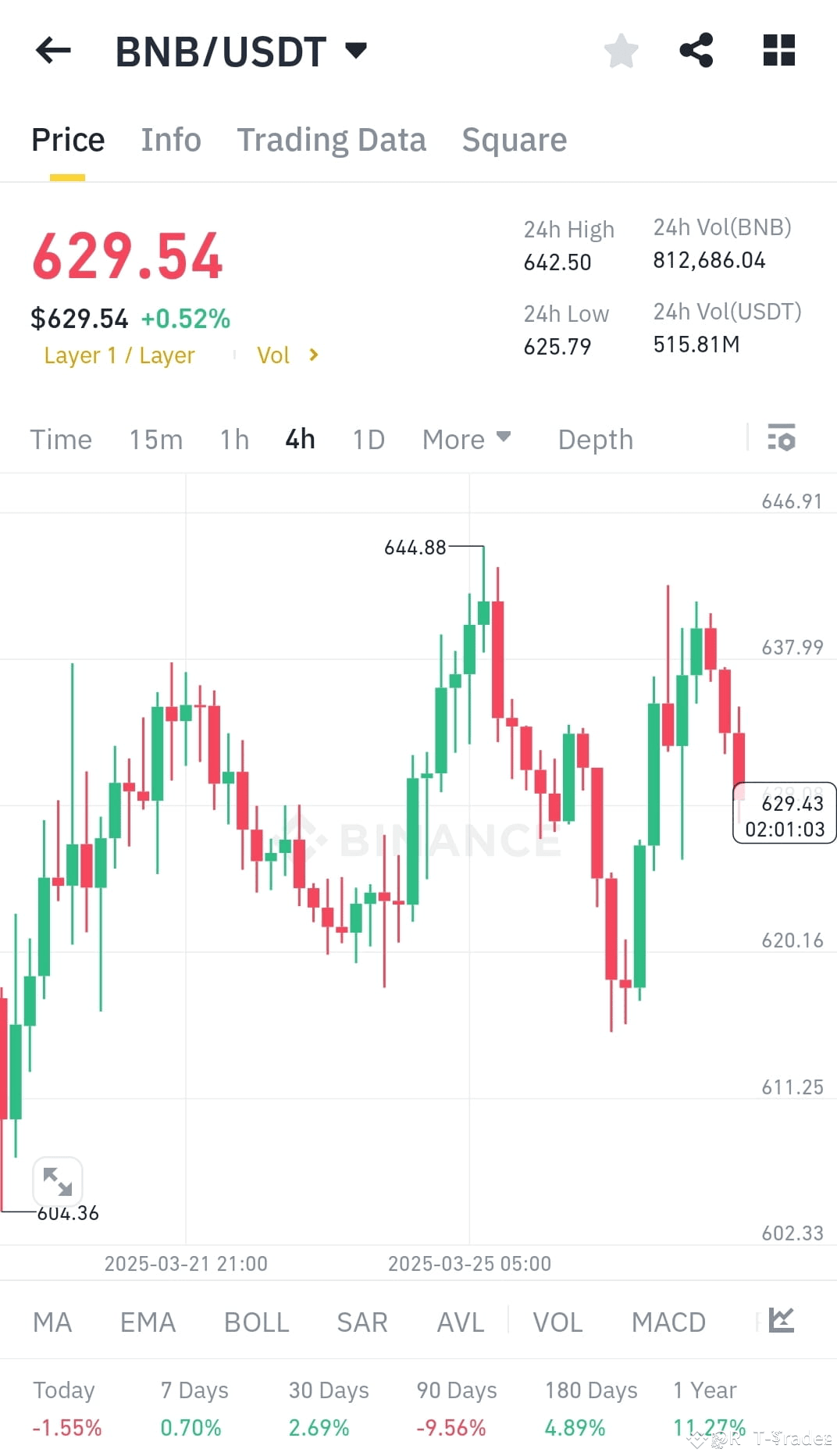Expand the chart to fullscreen mode
The height and width of the screenshot is (1456, 837).
pos(59,1182)
